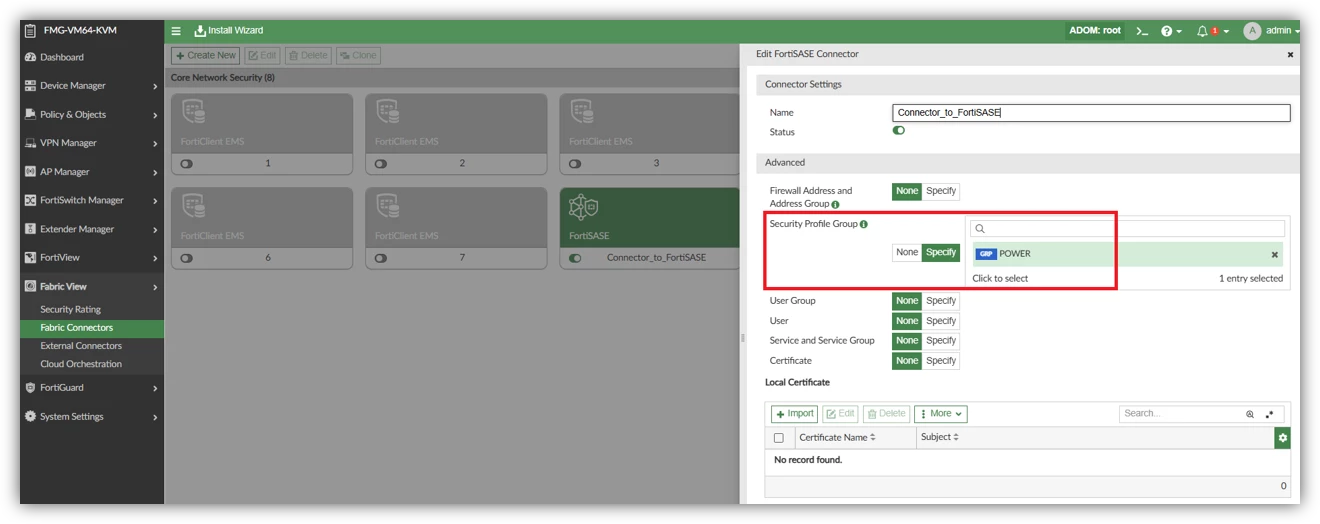
Task: Click Firewall Address Group info icon
Action: tap(835, 204)
